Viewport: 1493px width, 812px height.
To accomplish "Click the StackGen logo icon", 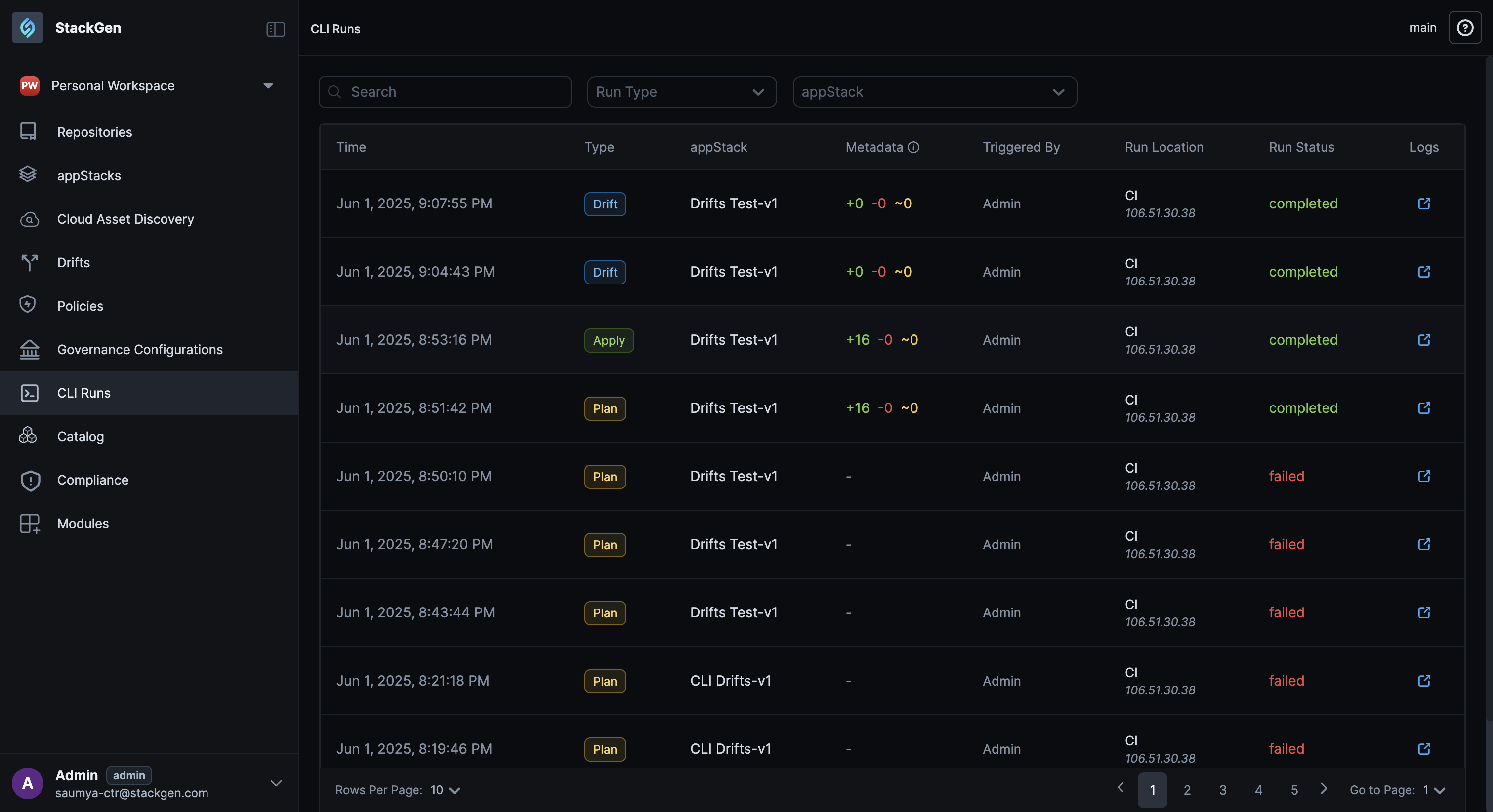I will click(x=27, y=27).
